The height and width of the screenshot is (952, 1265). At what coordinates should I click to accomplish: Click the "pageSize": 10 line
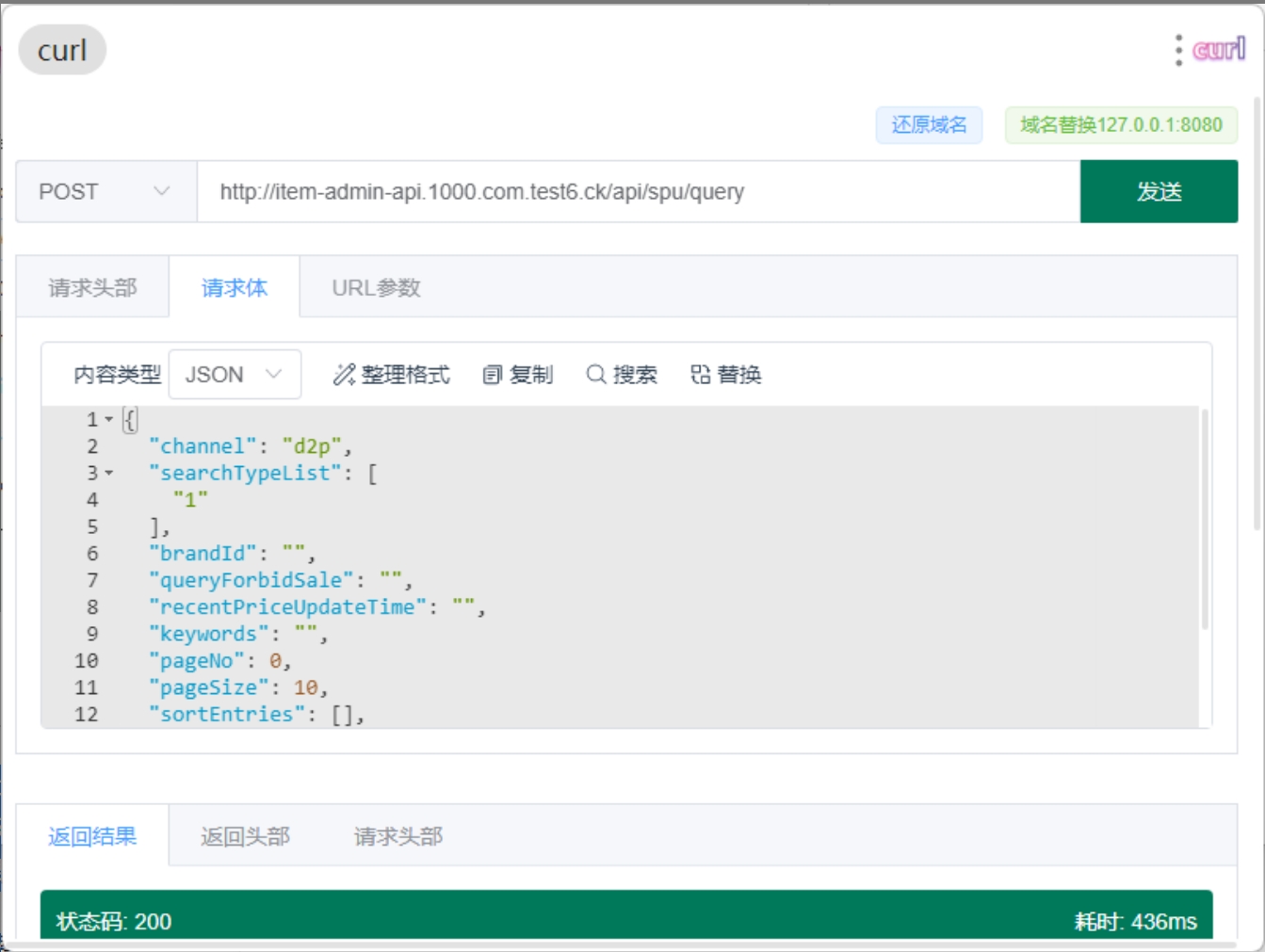pyautogui.click(x=238, y=687)
